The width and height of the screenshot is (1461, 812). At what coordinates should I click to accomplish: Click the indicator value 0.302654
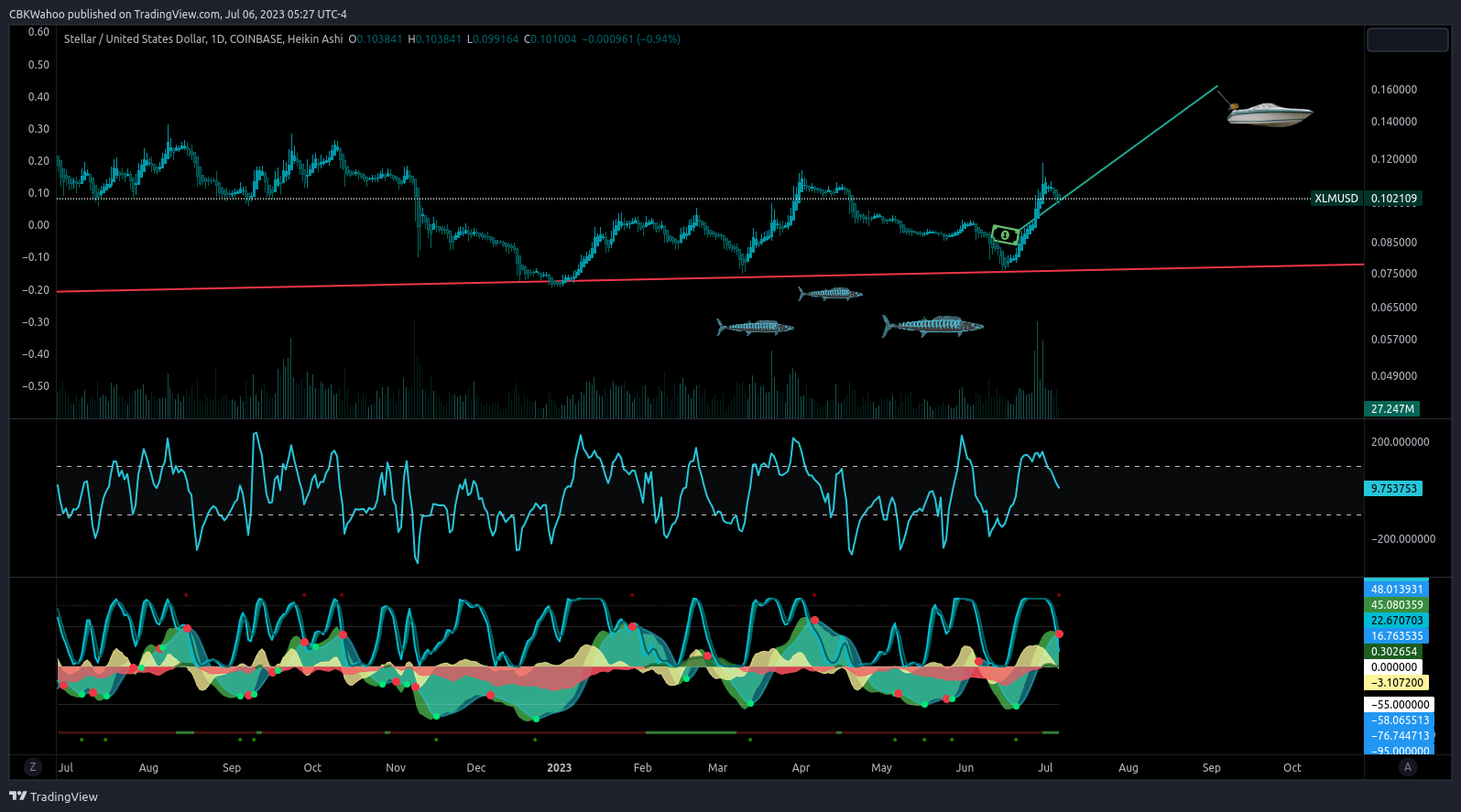point(1394,652)
